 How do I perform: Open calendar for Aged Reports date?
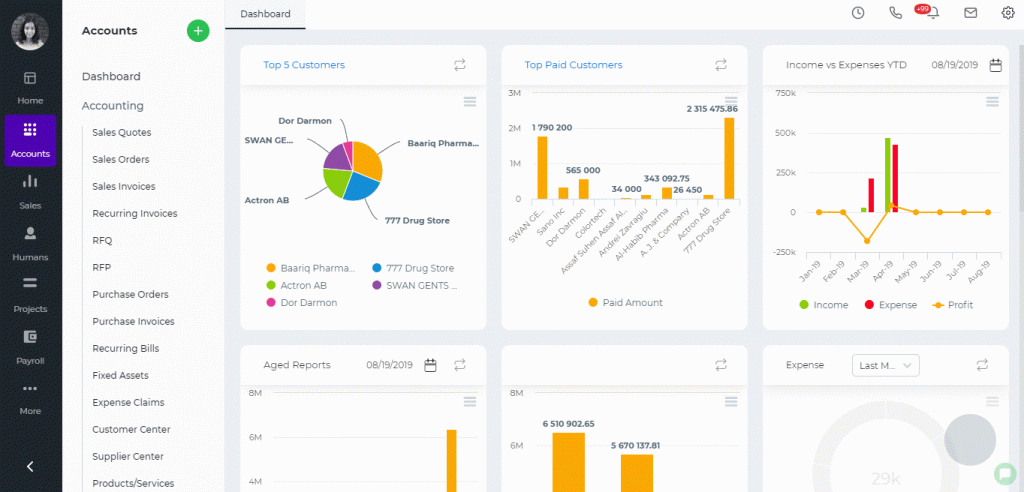430,365
